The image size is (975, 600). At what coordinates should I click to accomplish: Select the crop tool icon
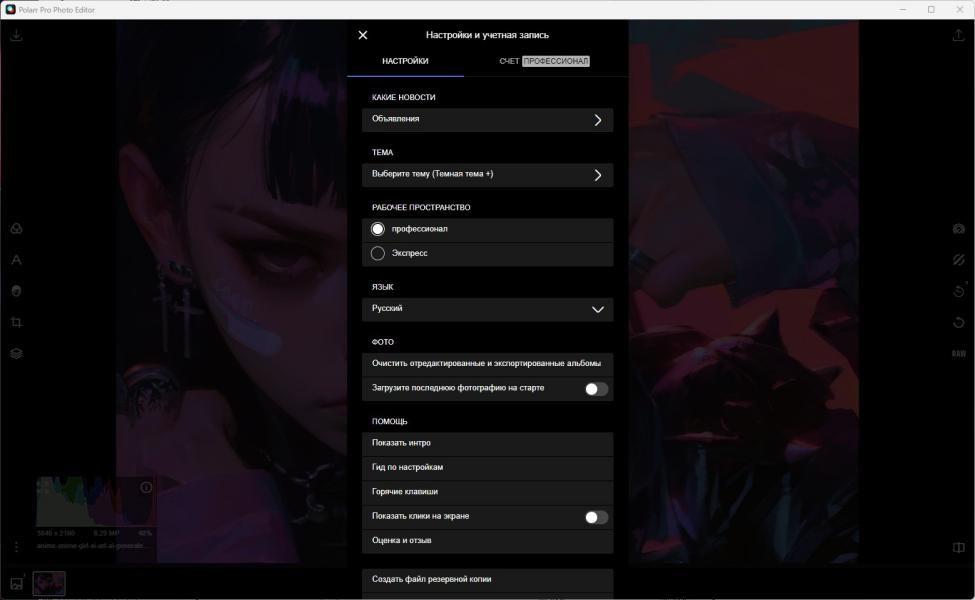(16, 322)
